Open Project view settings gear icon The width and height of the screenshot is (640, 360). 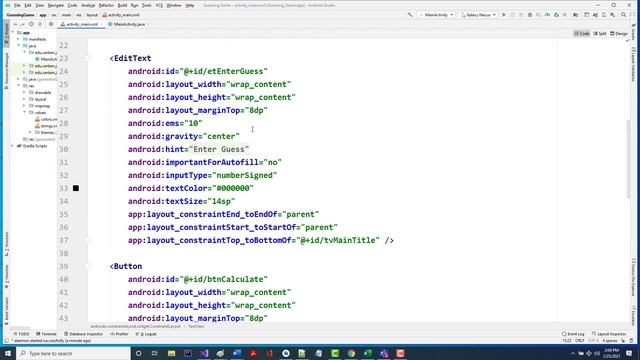(51, 24)
